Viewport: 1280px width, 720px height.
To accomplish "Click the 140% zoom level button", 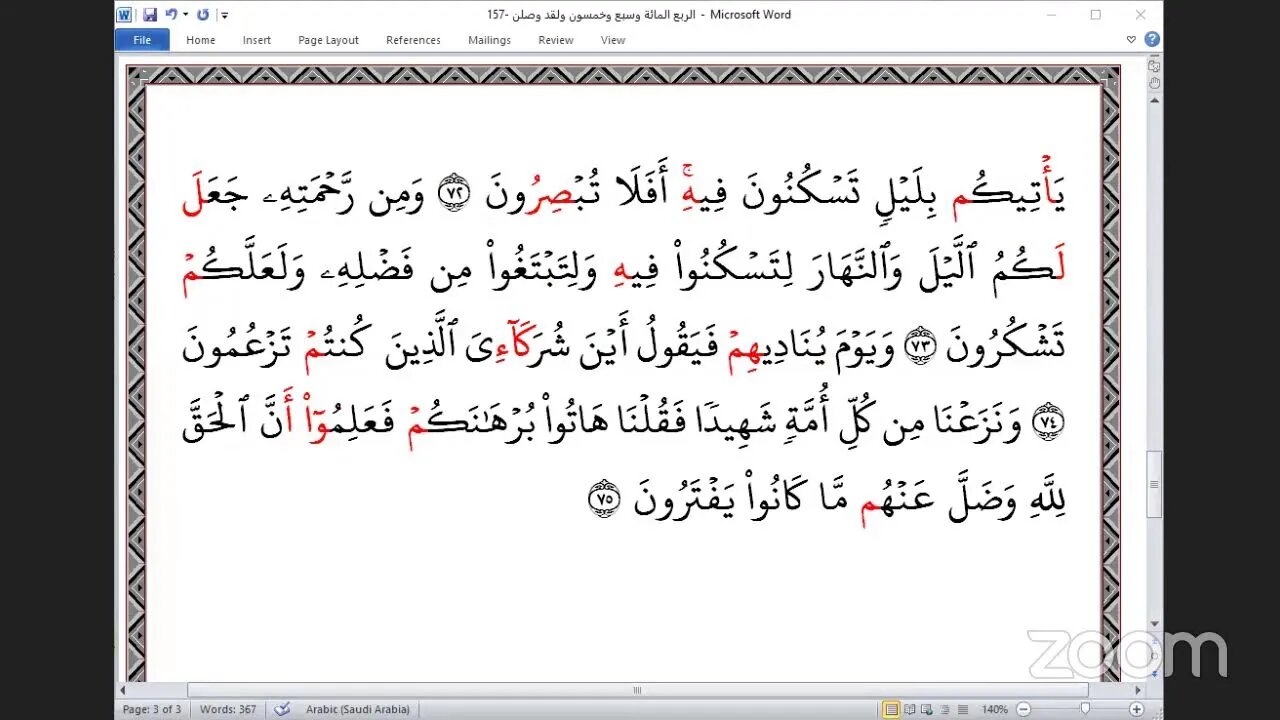I will tap(994, 709).
